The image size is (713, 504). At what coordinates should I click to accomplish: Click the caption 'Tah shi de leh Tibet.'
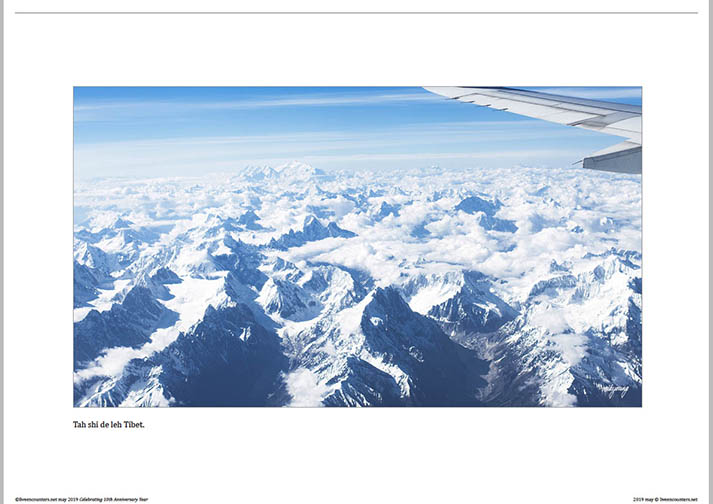pyautogui.click(x=109, y=425)
